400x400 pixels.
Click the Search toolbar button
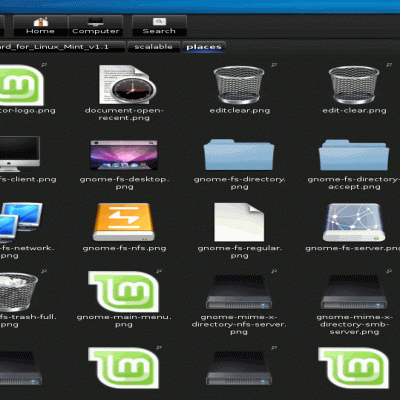pyautogui.click(x=159, y=26)
